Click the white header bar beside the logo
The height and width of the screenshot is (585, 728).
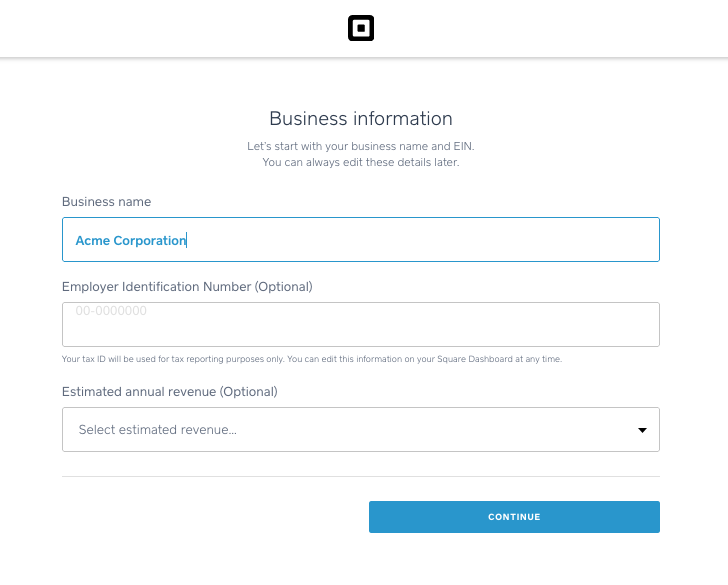point(550,29)
